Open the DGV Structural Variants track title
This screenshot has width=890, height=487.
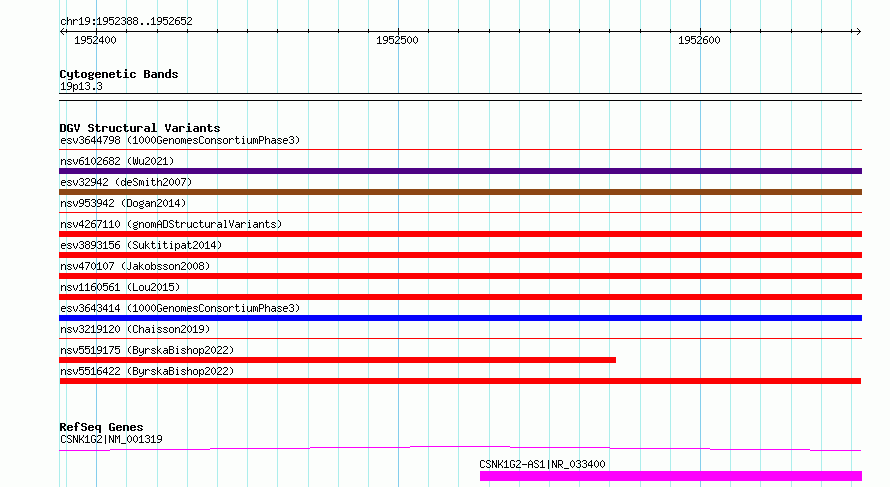tap(140, 128)
